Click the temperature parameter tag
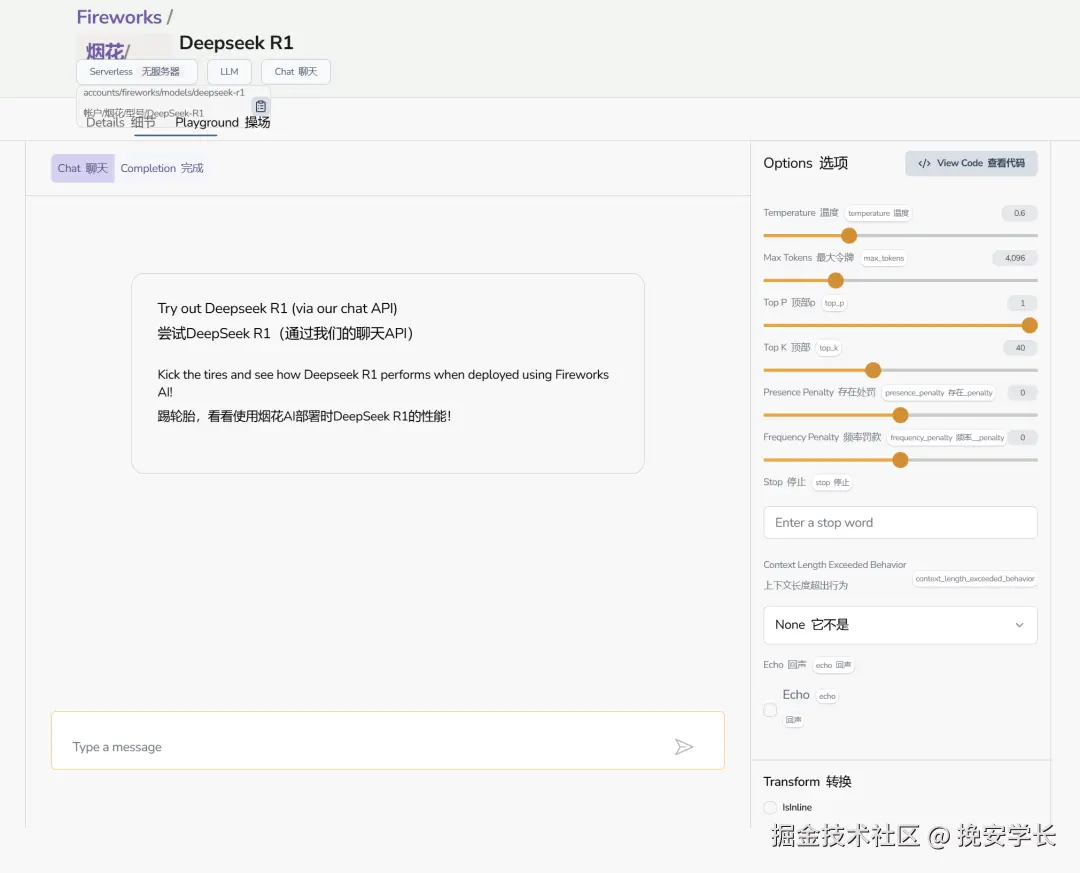Viewport: 1080px width, 873px height. 878,214
